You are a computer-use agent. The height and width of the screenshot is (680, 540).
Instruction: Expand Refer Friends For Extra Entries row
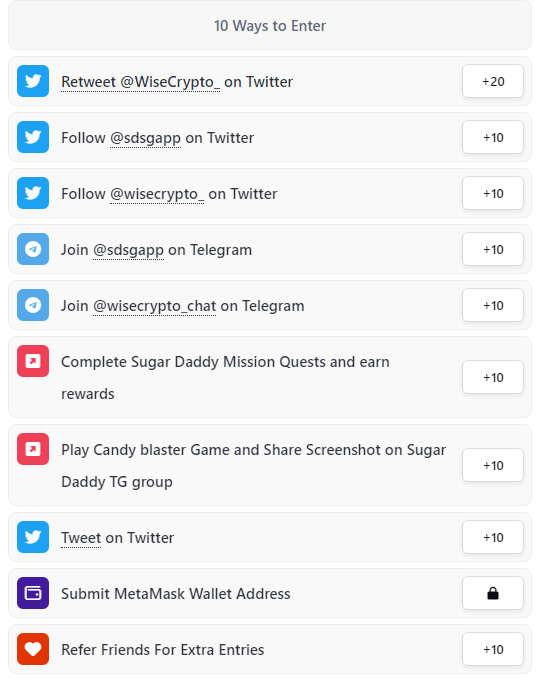click(x=270, y=649)
